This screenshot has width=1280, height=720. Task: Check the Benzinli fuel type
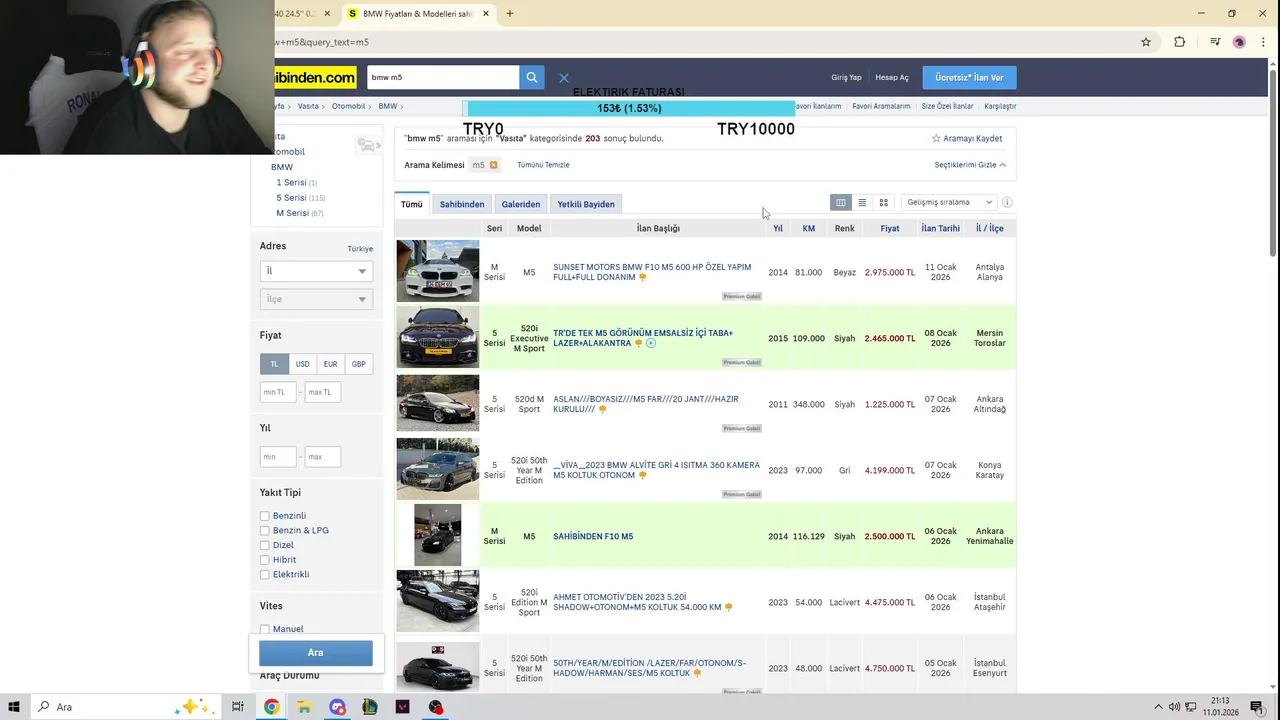[265, 516]
